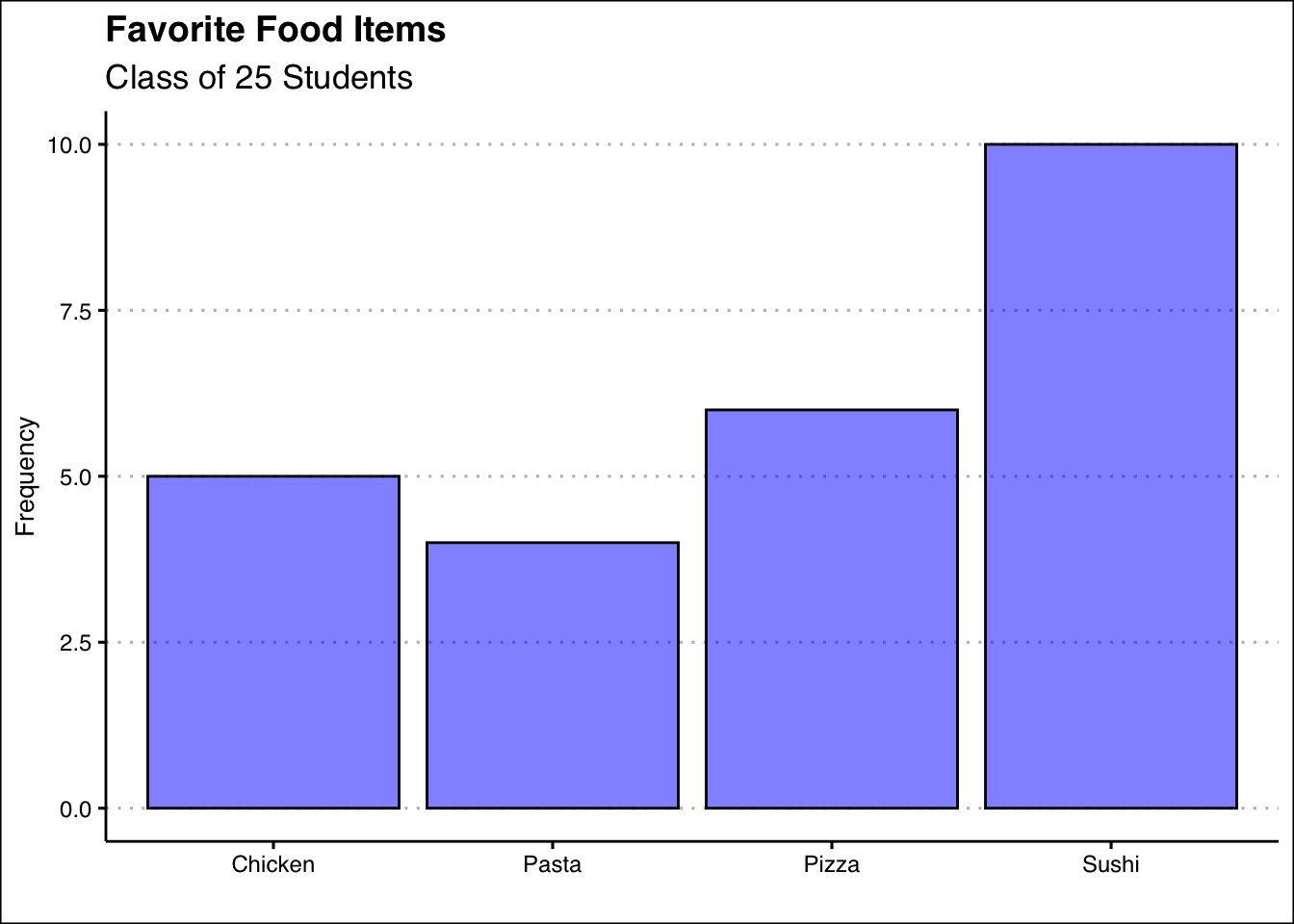Screen dimensions: 1294x924
Task: Select the Pasta bar
Action: pyautogui.click(x=553, y=675)
